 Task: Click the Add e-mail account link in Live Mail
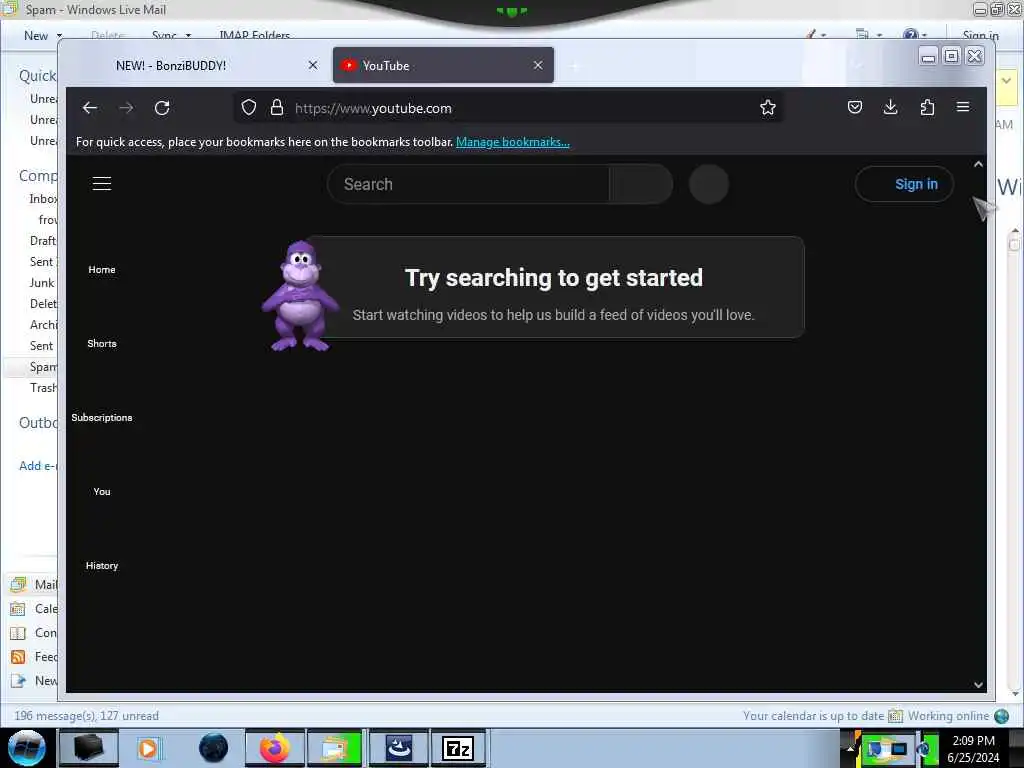pos(38,466)
